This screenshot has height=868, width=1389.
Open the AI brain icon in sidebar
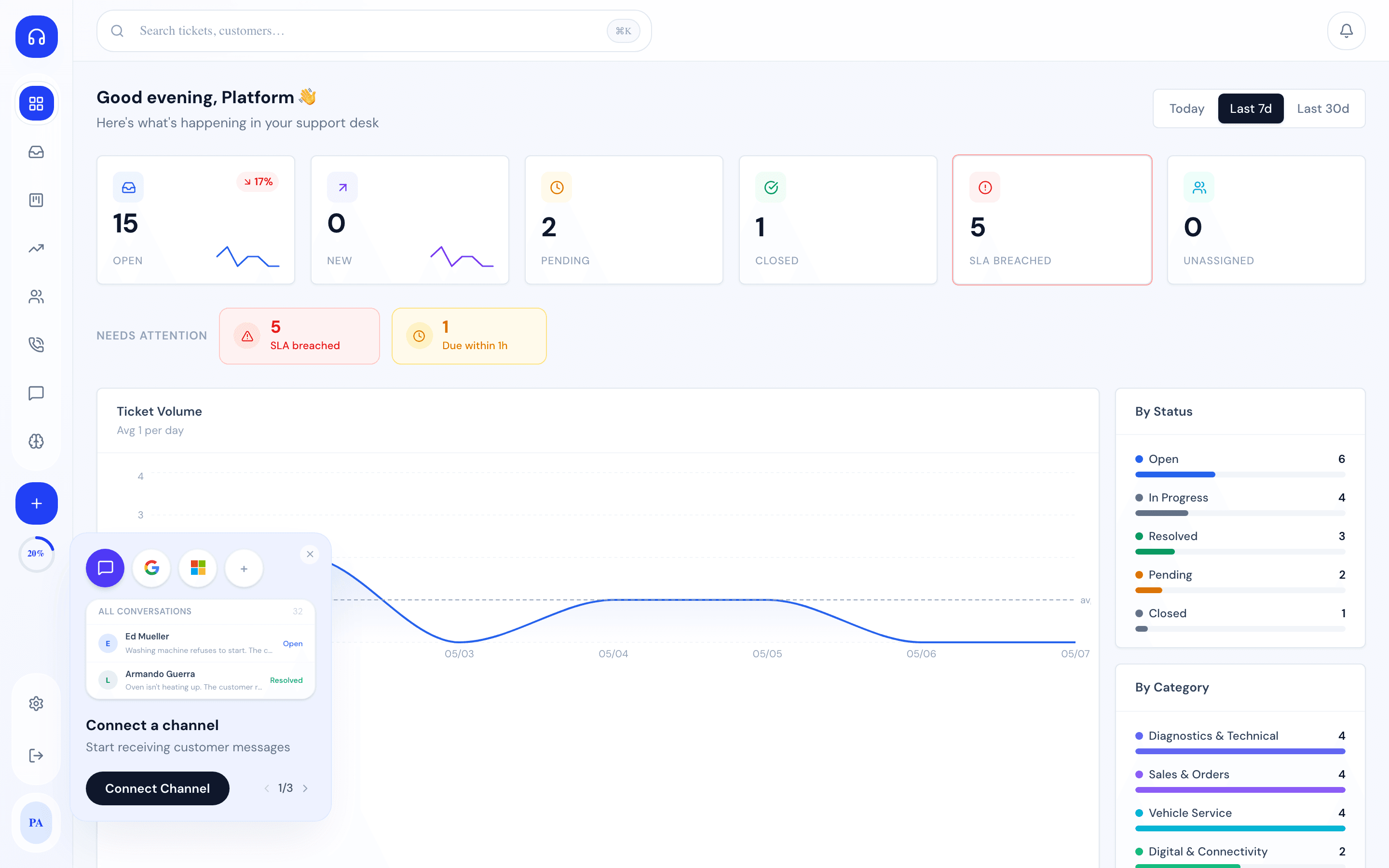tap(36, 441)
